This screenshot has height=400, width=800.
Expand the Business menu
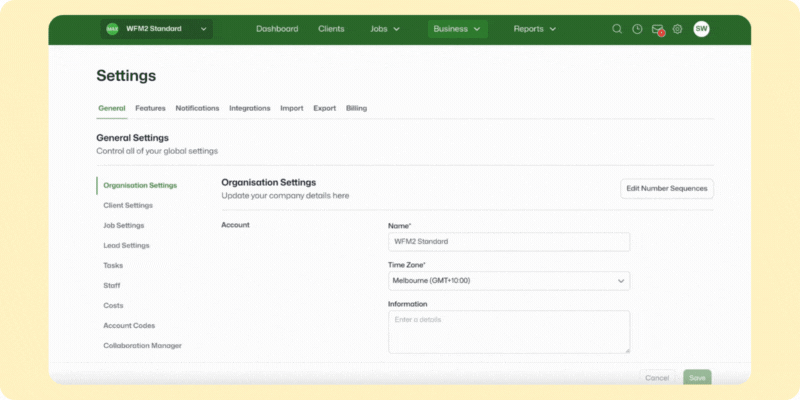pyautogui.click(x=457, y=29)
